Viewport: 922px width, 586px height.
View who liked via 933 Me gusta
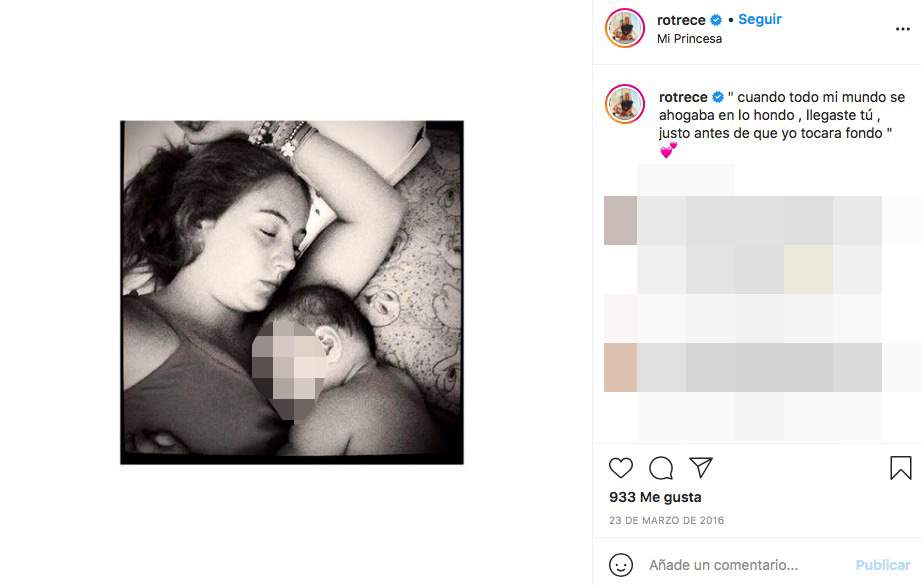tap(655, 497)
